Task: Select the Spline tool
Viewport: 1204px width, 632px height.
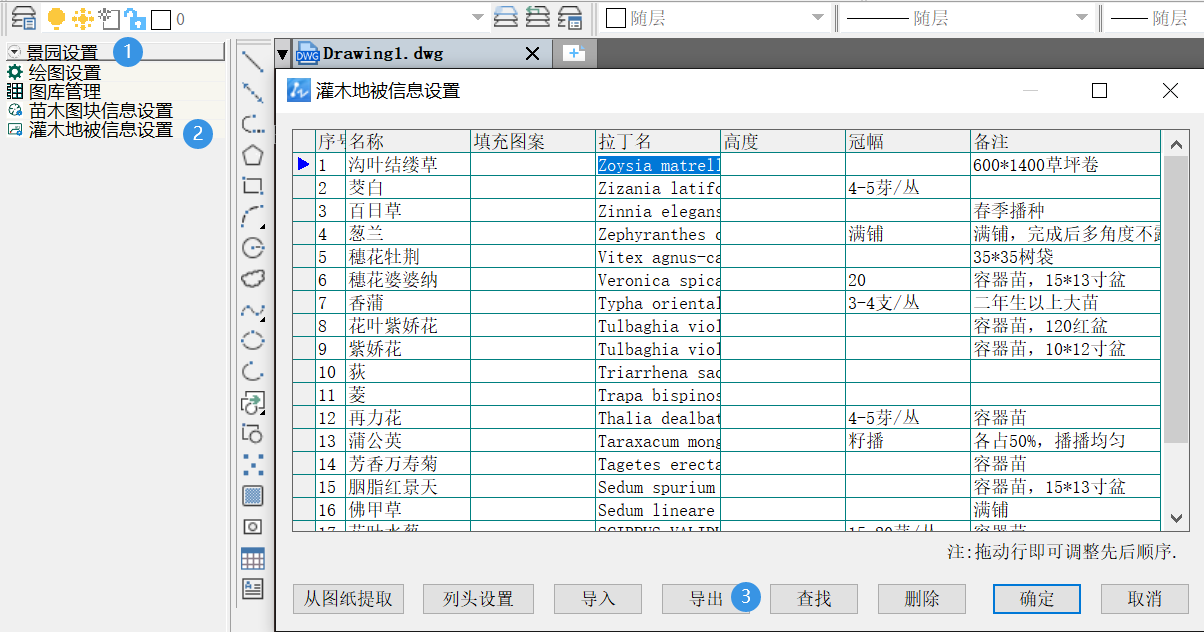Action: tap(253, 310)
